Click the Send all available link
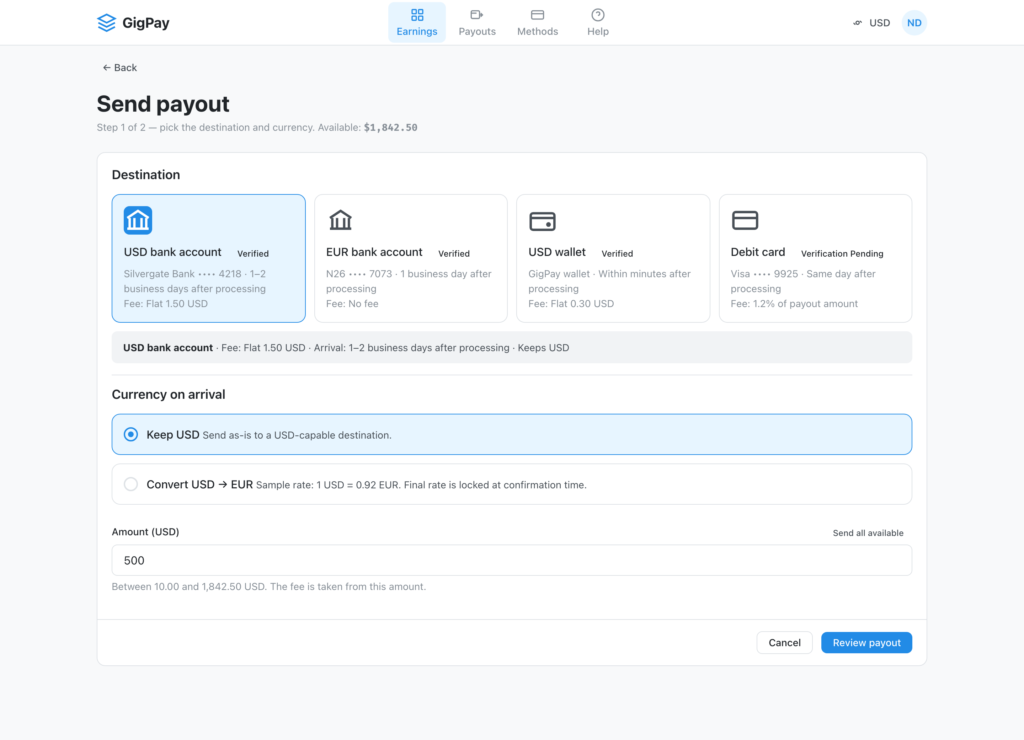 click(x=868, y=533)
